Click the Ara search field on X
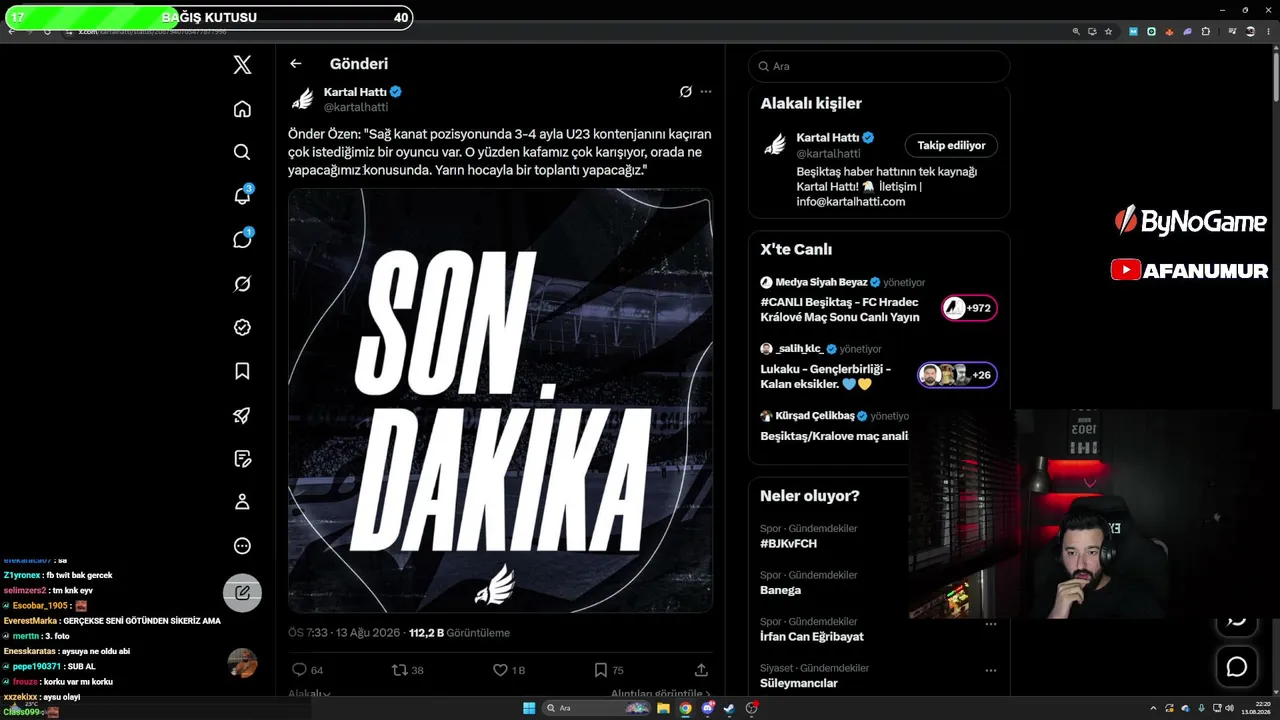Screen dimensions: 1280x720 pos(879,66)
